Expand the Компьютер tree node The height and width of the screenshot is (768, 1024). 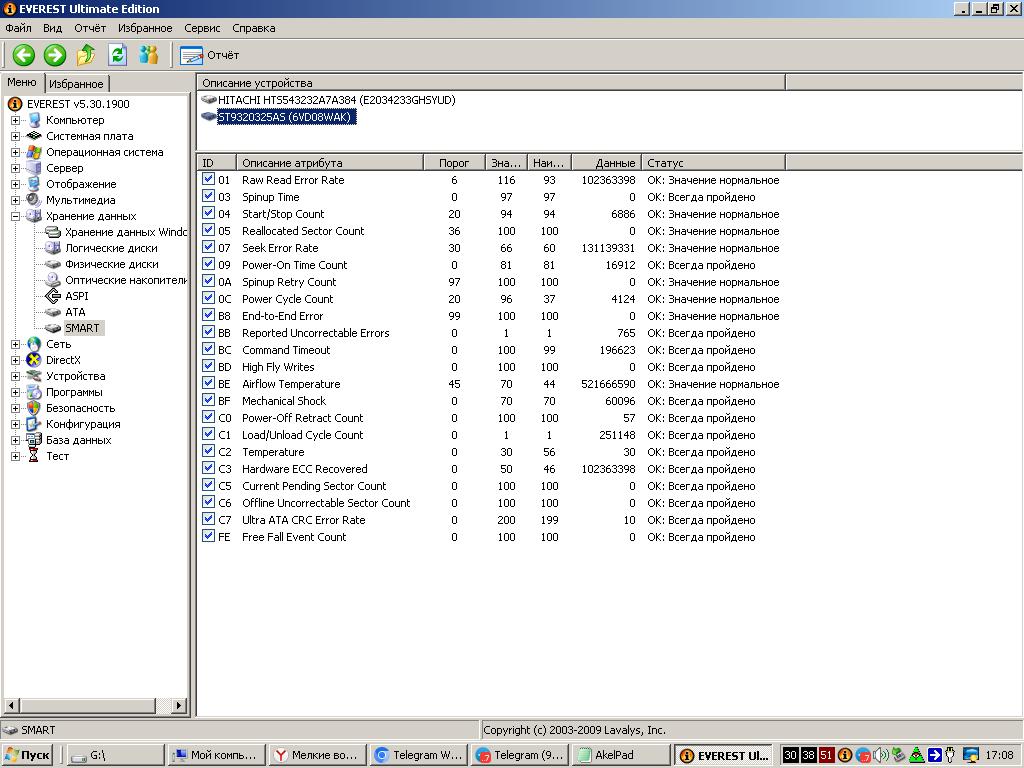point(16,120)
